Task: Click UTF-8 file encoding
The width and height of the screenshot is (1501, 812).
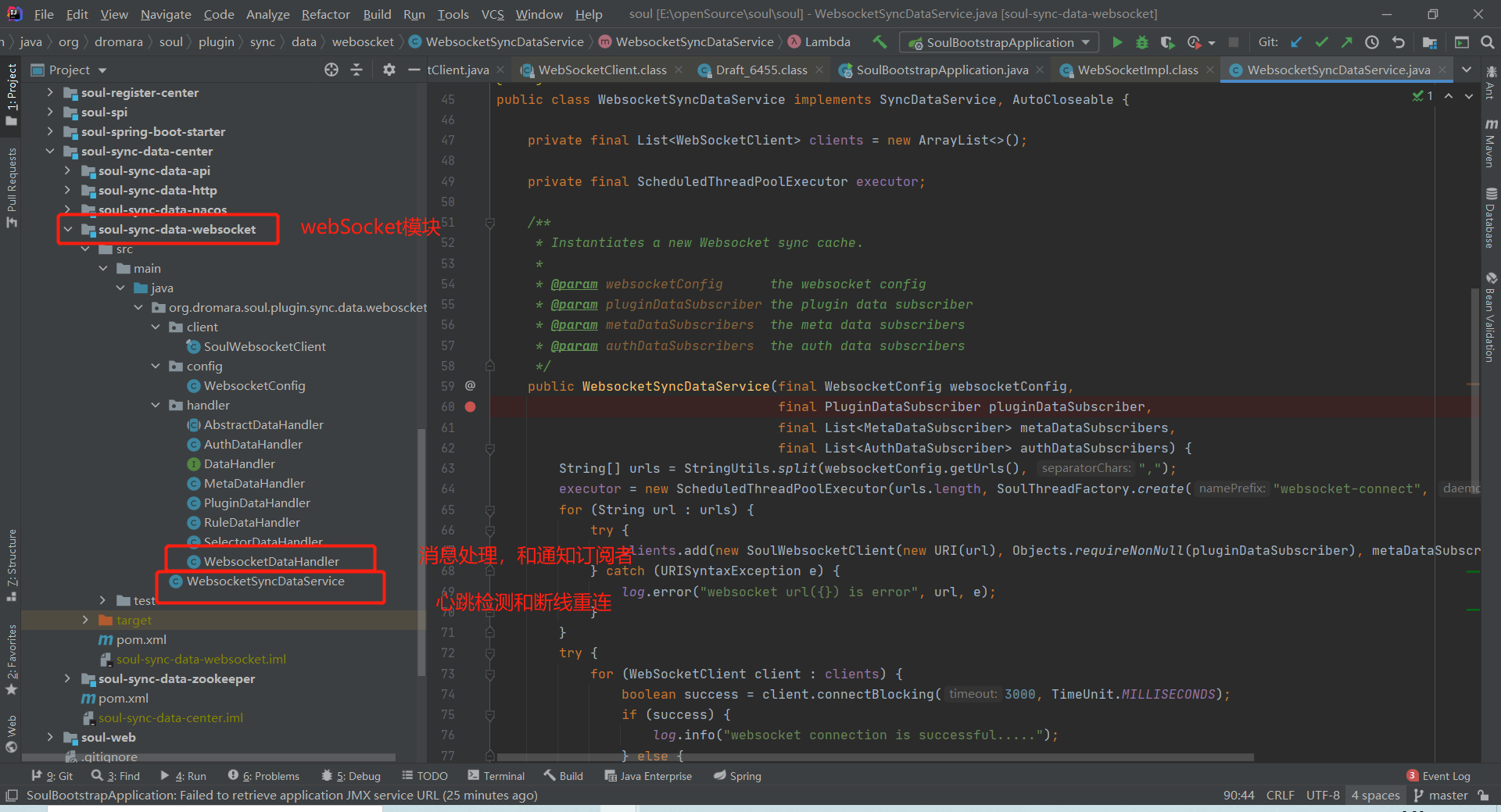Action: [1323, 795]
